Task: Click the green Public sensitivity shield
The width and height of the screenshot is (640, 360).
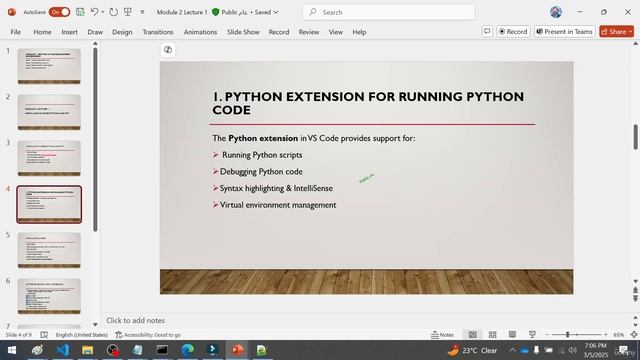Action: click(216, 12)
